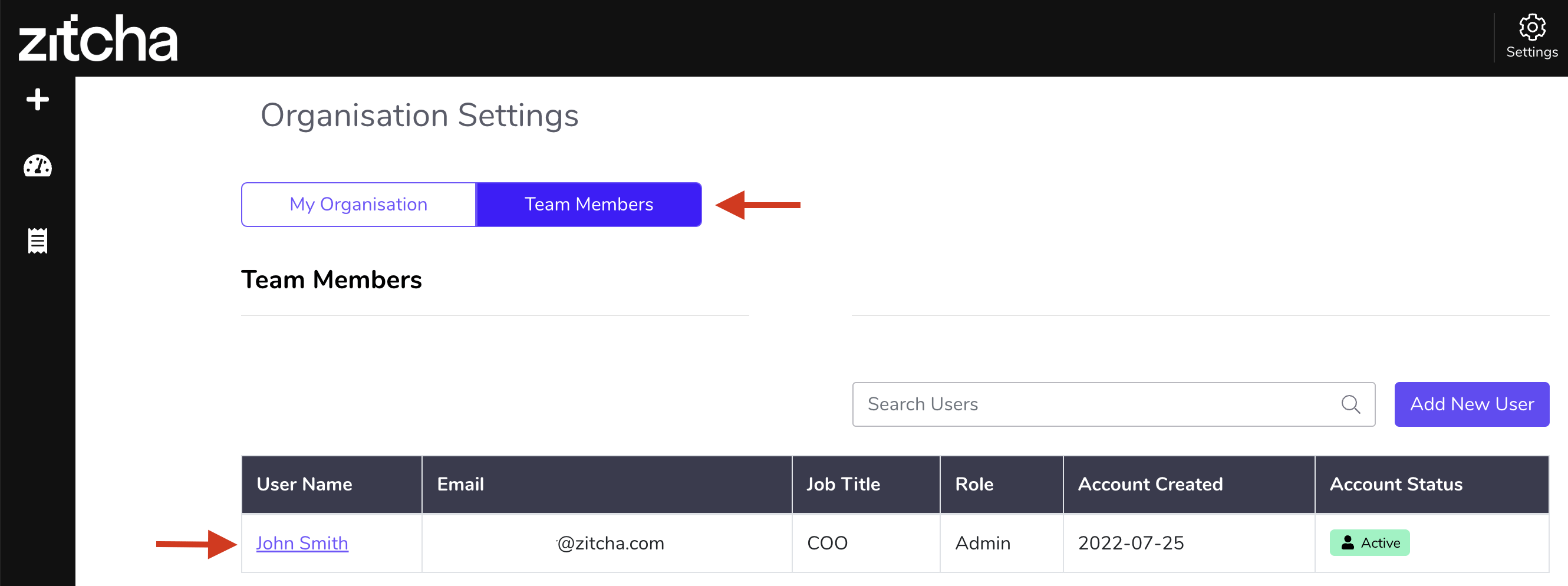
Task: Open the dashboard gauge icon
Action: 38,166
